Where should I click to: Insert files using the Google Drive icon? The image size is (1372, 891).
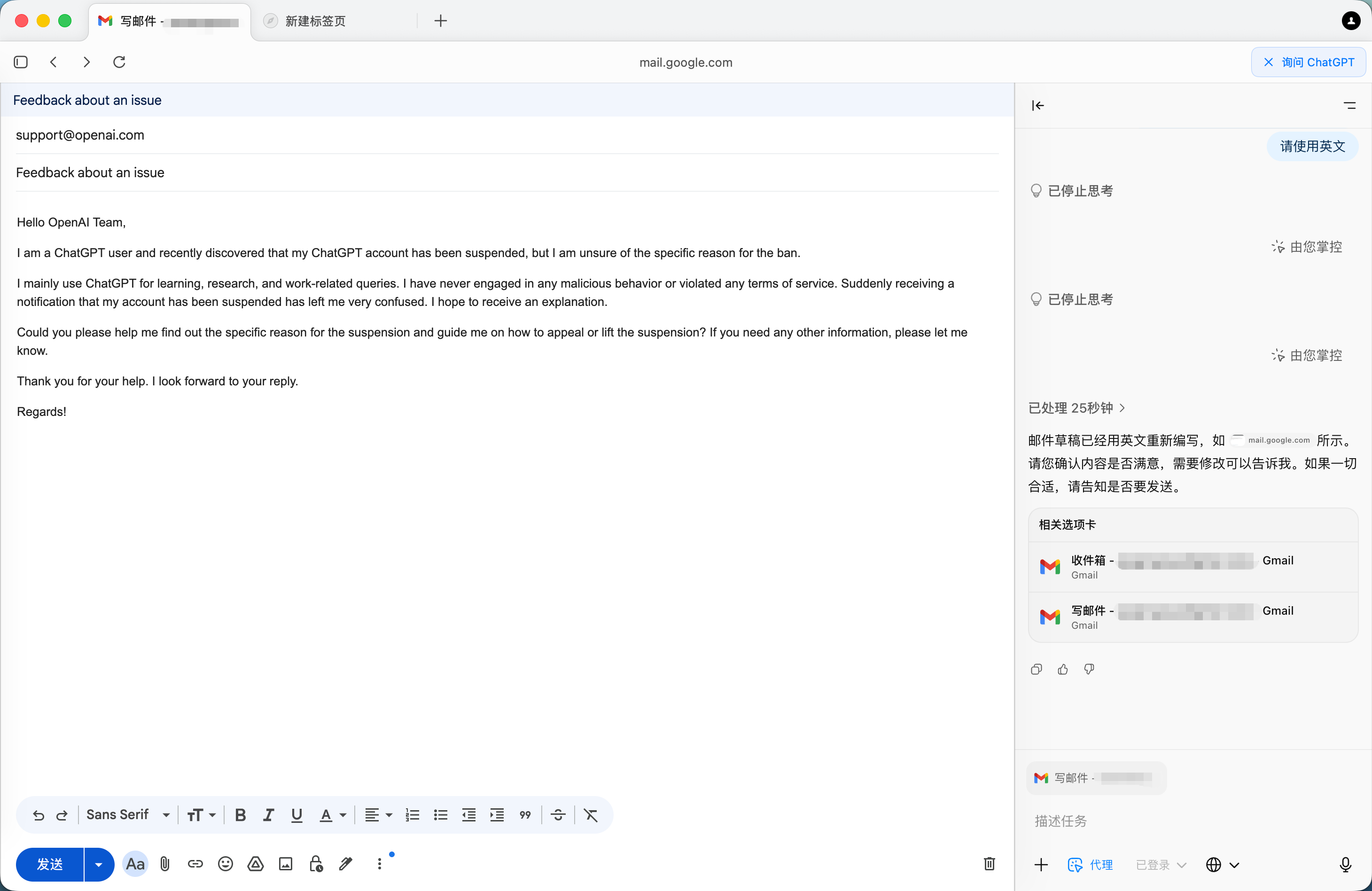[256, 864]
